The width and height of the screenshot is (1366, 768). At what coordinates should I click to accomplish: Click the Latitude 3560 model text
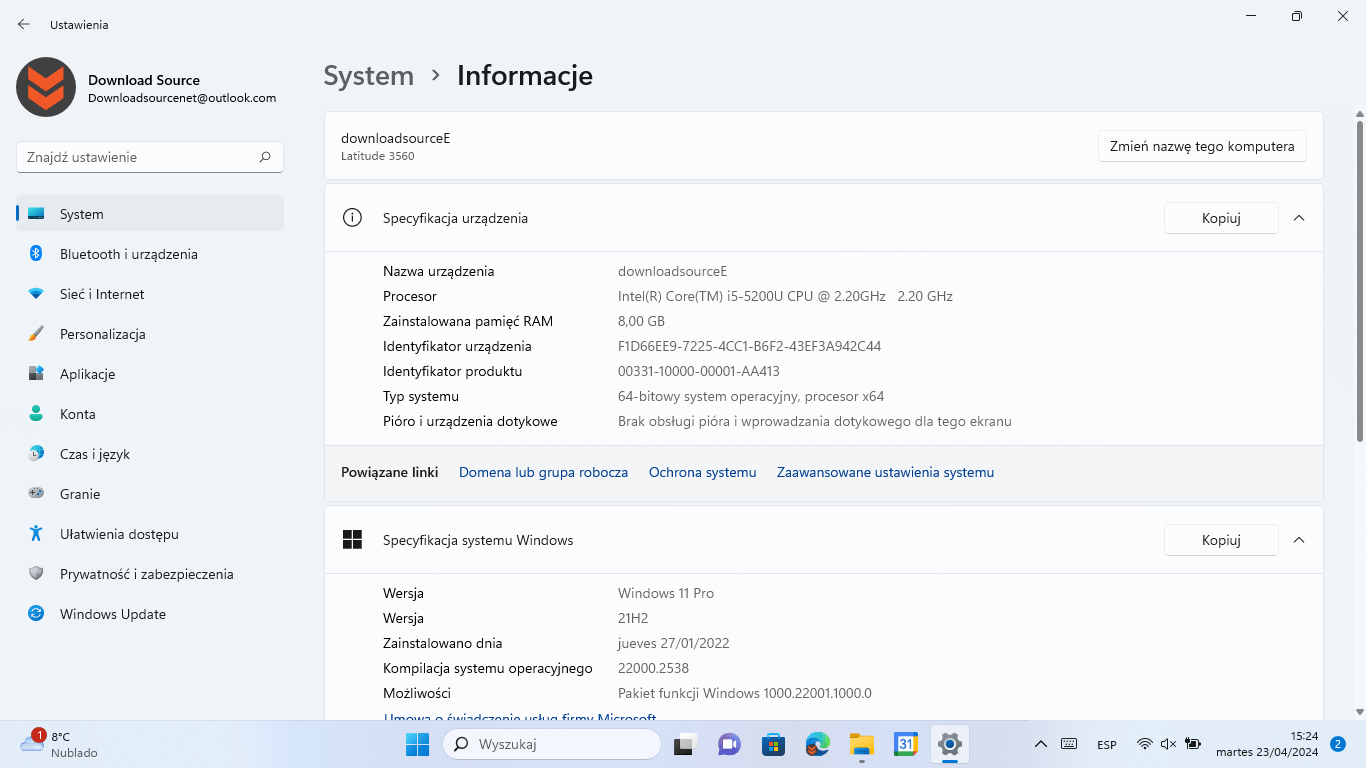[x=377, y=156]
